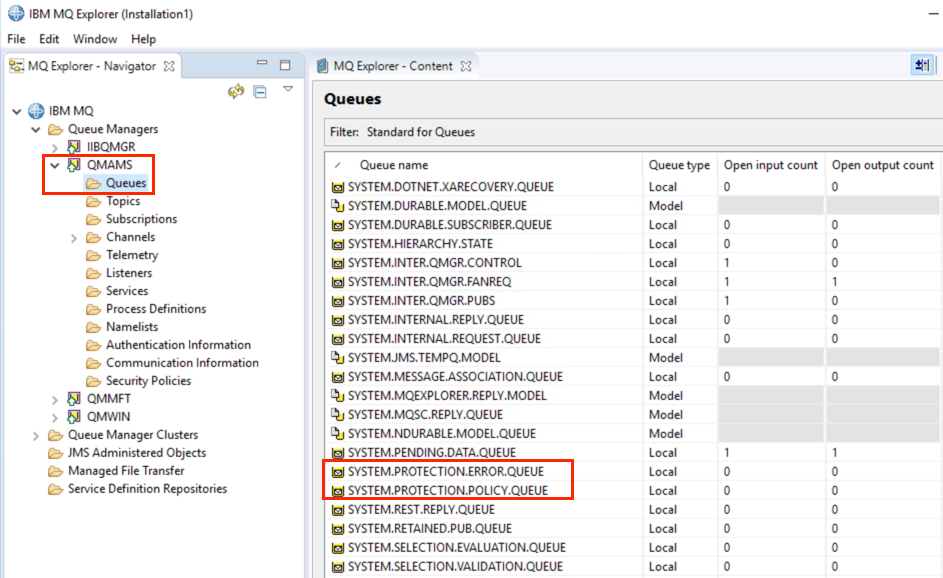
Task: Select Subscriptions in the tree
Action: (x=141, y=219)
